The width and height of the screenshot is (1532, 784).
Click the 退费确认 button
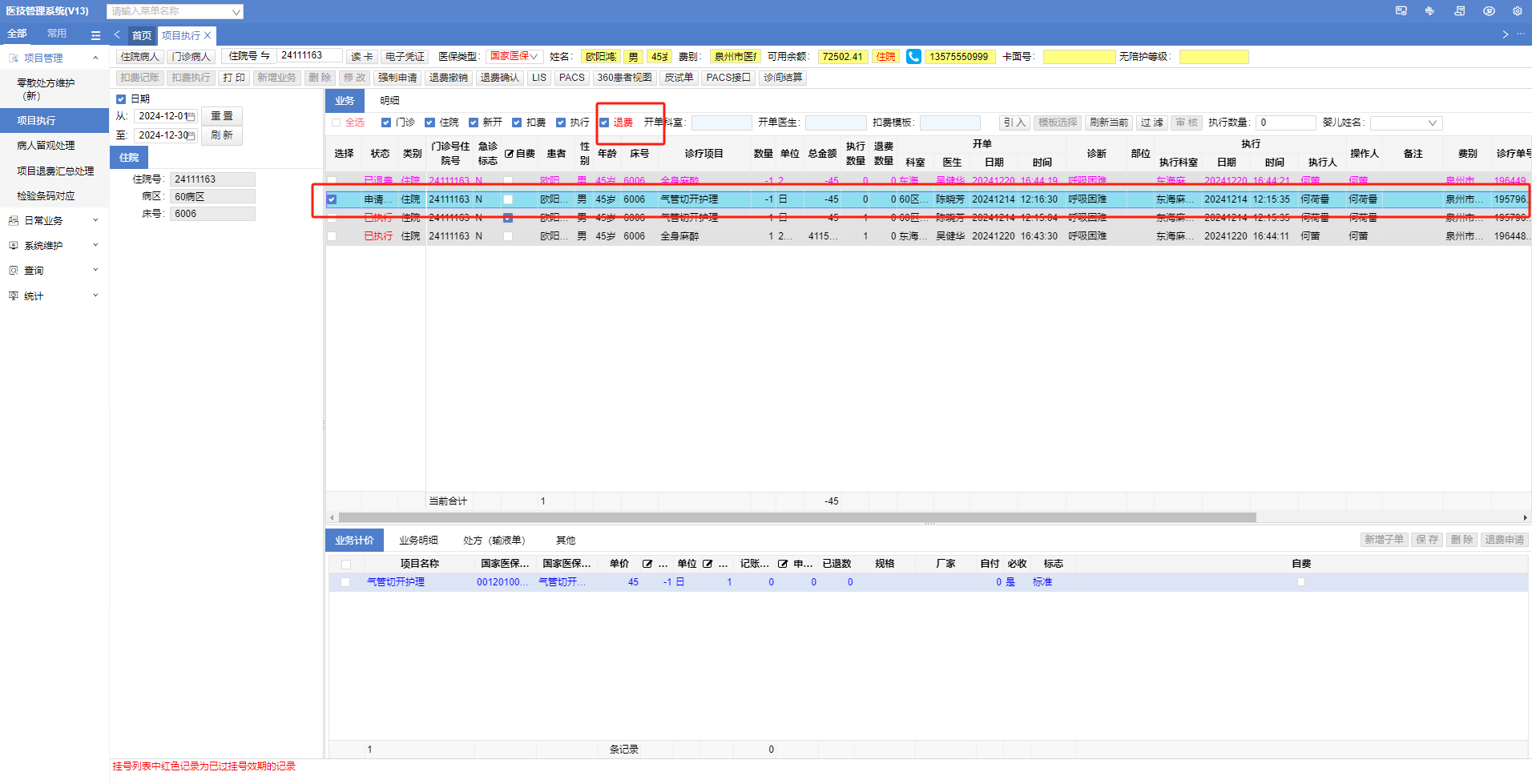point(500,78)
